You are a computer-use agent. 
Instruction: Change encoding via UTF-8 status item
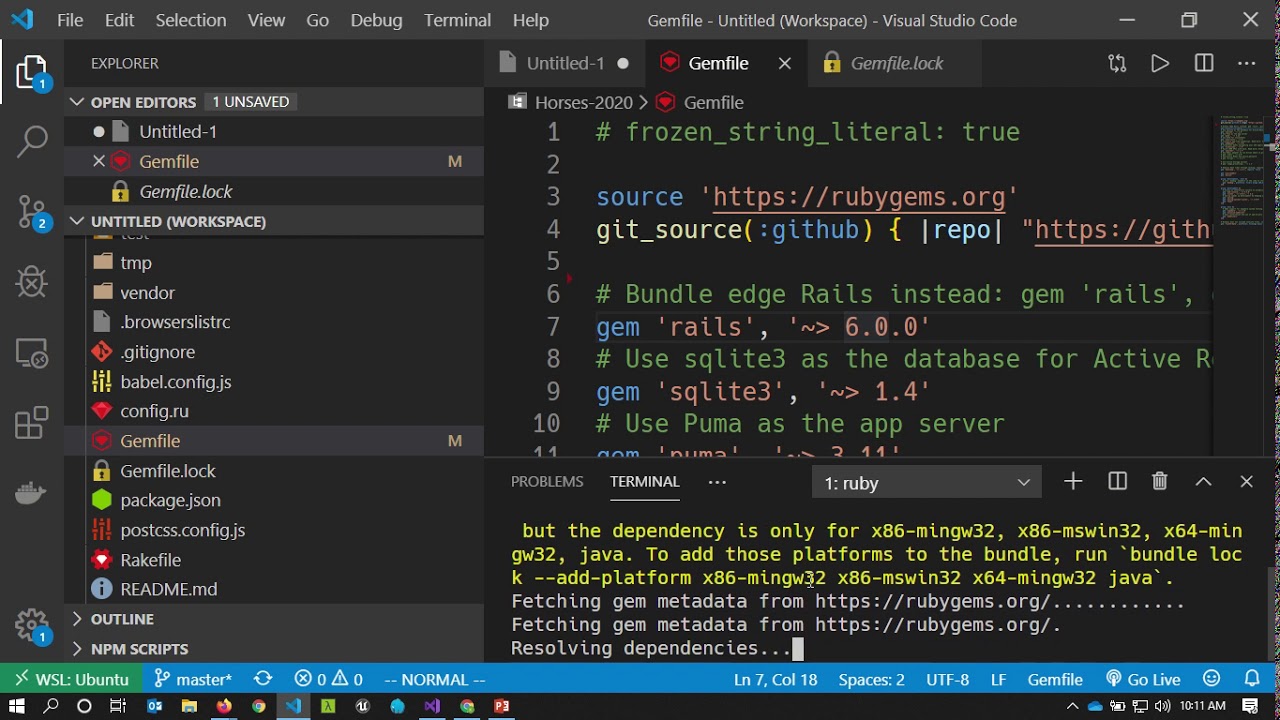(947, 679)
